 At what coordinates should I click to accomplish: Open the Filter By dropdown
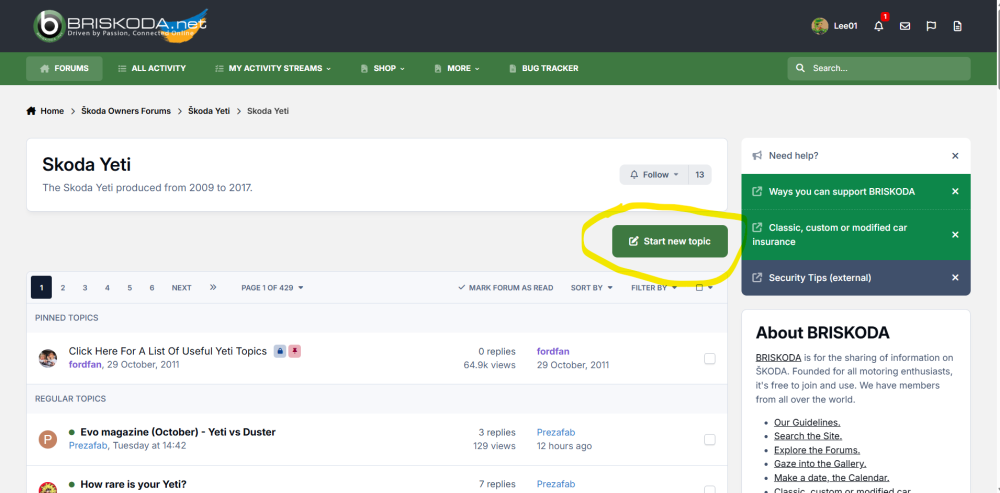[x=654, y=288]
